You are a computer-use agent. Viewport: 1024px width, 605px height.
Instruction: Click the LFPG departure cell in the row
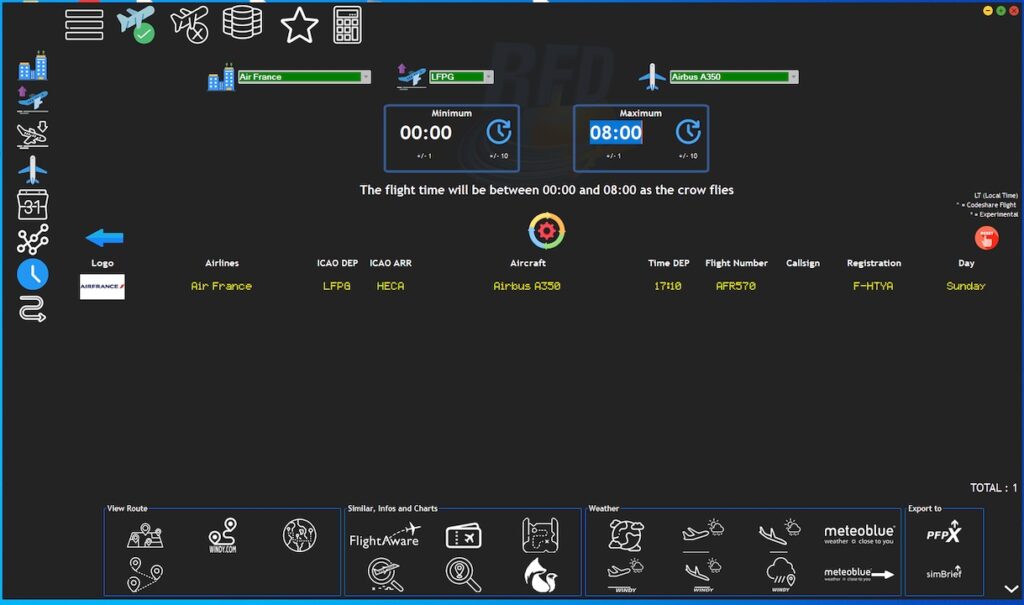[x=337, y=286]
